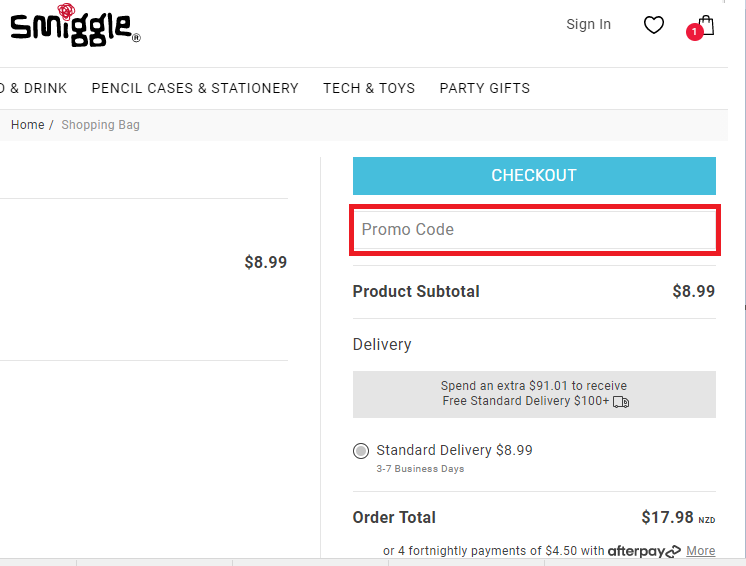Click the red cart count badge
Viewport: 746px width, 566px height.
tap(694, 32)
